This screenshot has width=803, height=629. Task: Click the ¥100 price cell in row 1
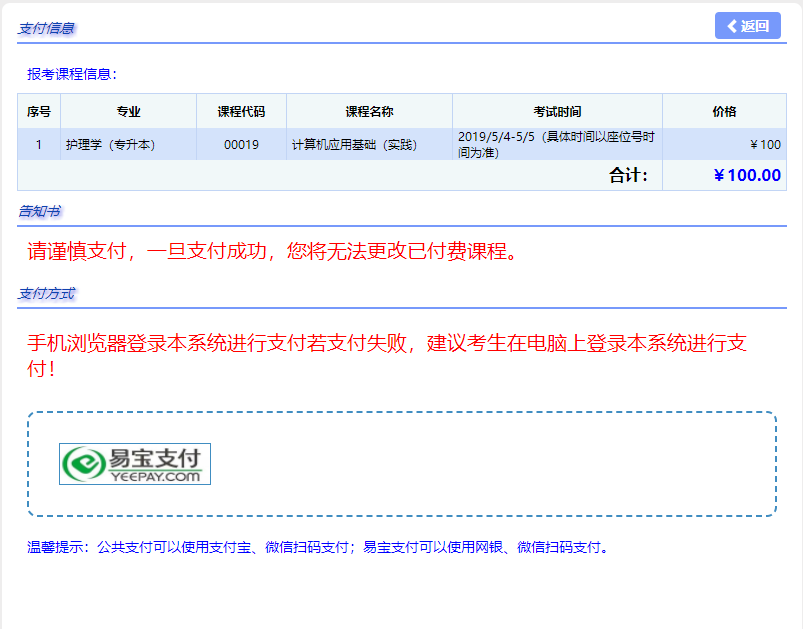(765, 145)
